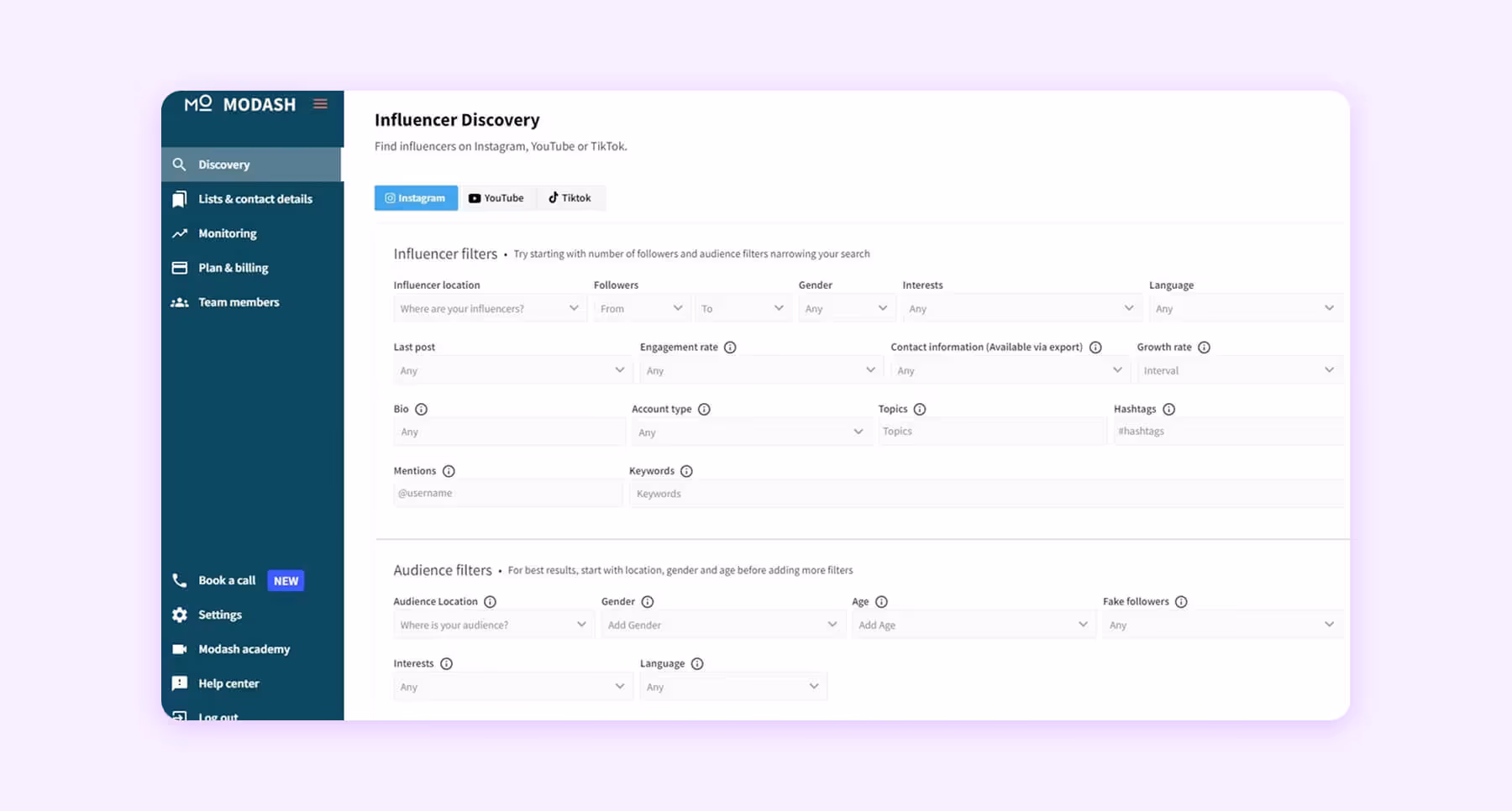Toggle the sidebar hamburger menu

pos(320,103)
